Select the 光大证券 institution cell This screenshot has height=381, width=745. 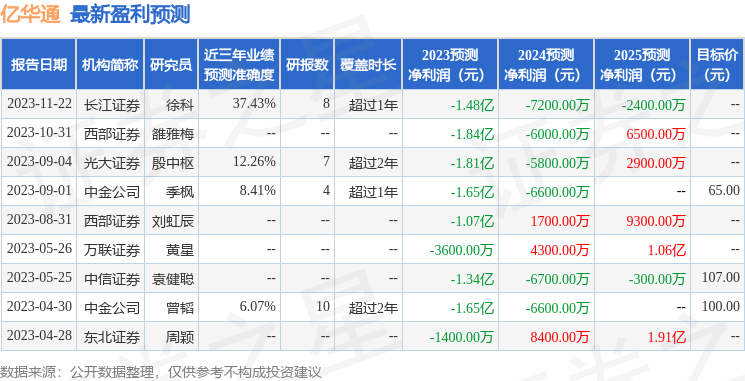112,163
